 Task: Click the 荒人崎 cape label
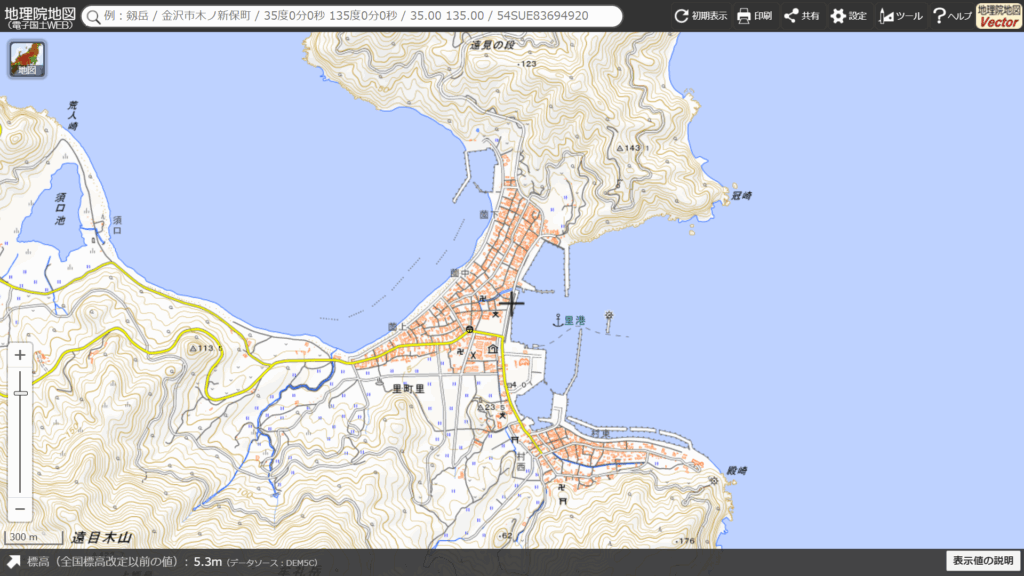tap(72, 115)
